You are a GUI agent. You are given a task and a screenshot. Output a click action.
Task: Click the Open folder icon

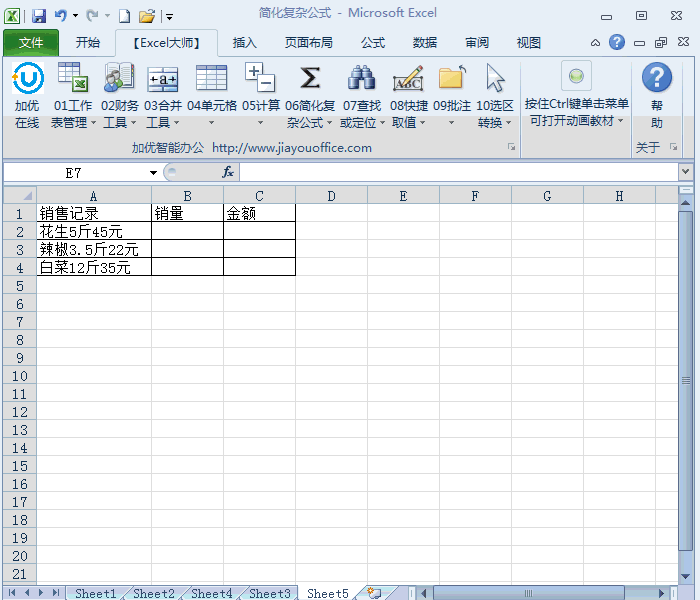tap(146, 17)
